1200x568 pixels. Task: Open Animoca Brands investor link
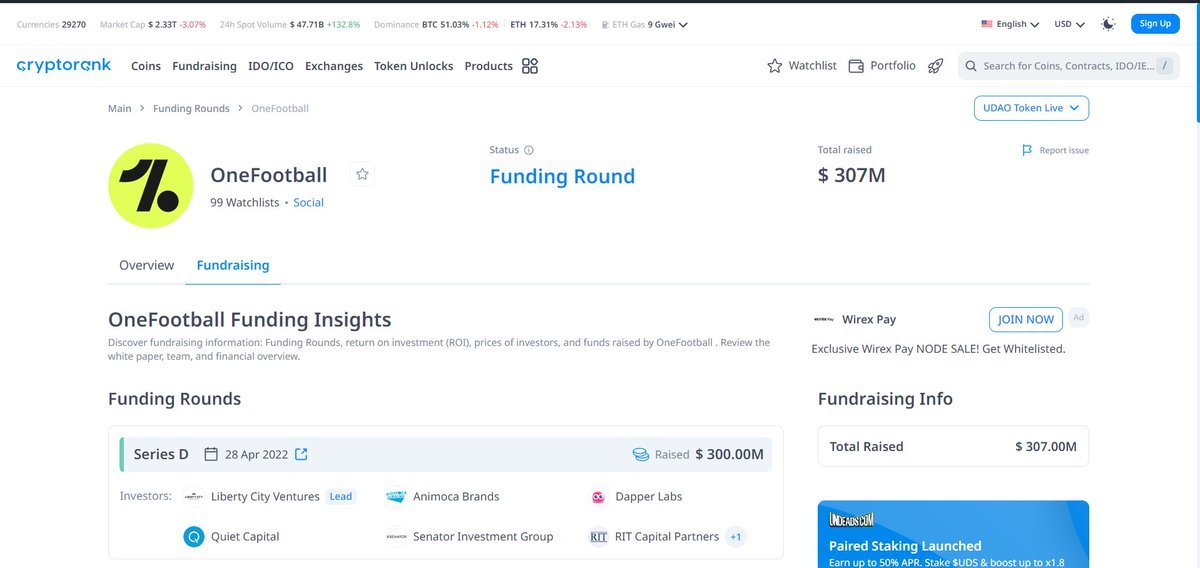click(456, 497)
